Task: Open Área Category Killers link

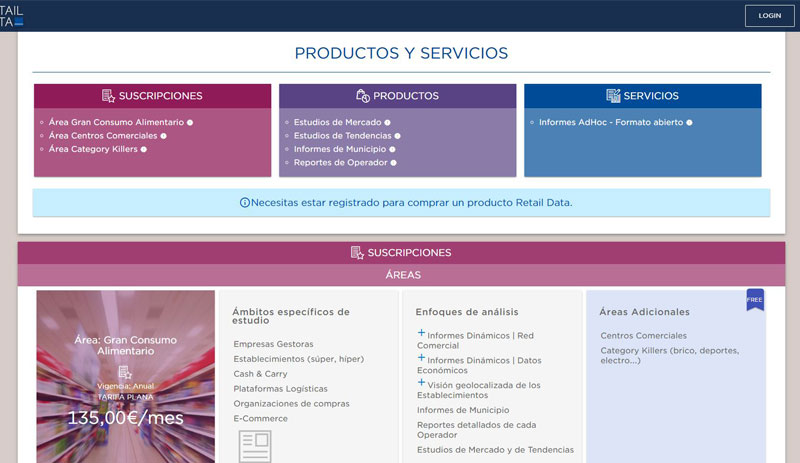Action: click(x=93, y=149)
